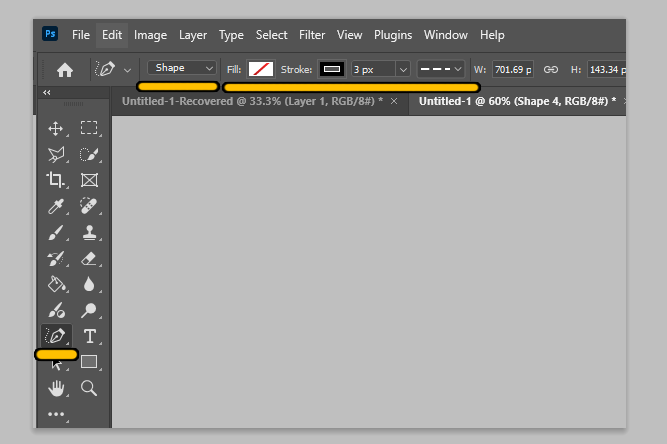667x444 pixels.
Task: Select the Rectangle shape tool
Action: (89, 362)
